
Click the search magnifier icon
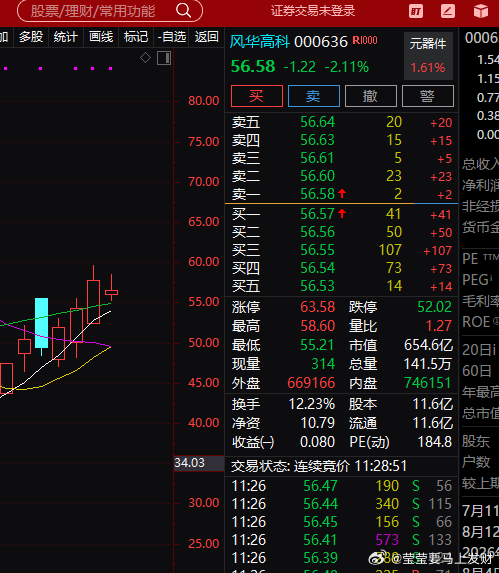184,11
